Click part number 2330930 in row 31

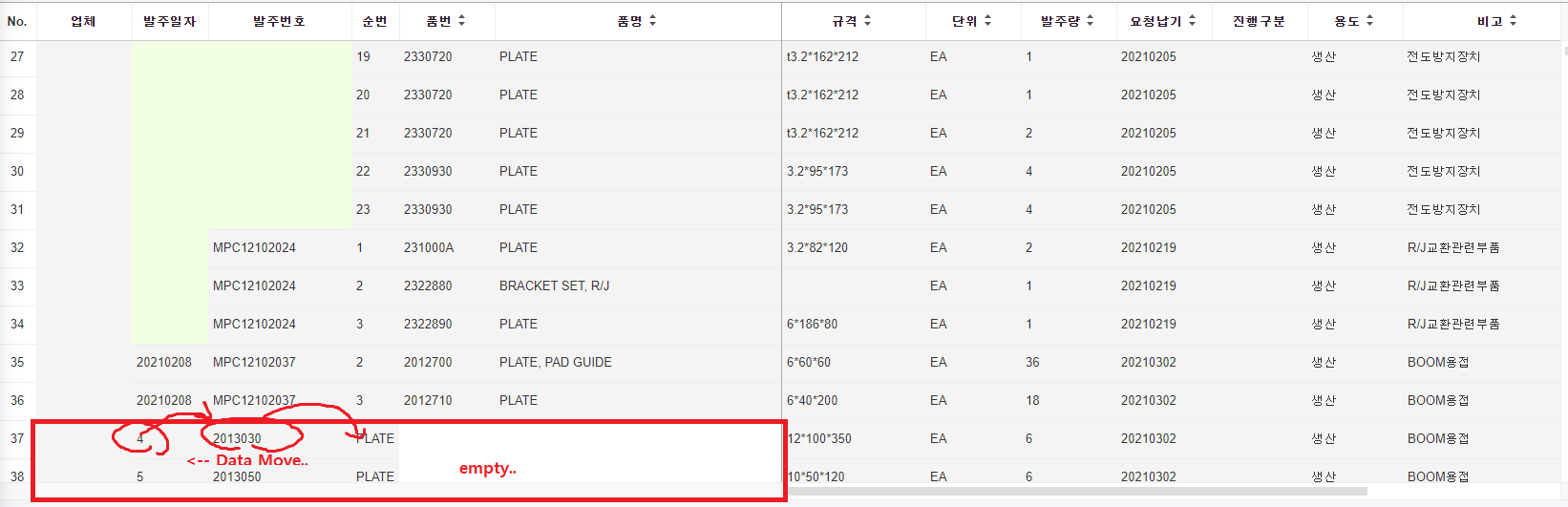click(428, 209)
